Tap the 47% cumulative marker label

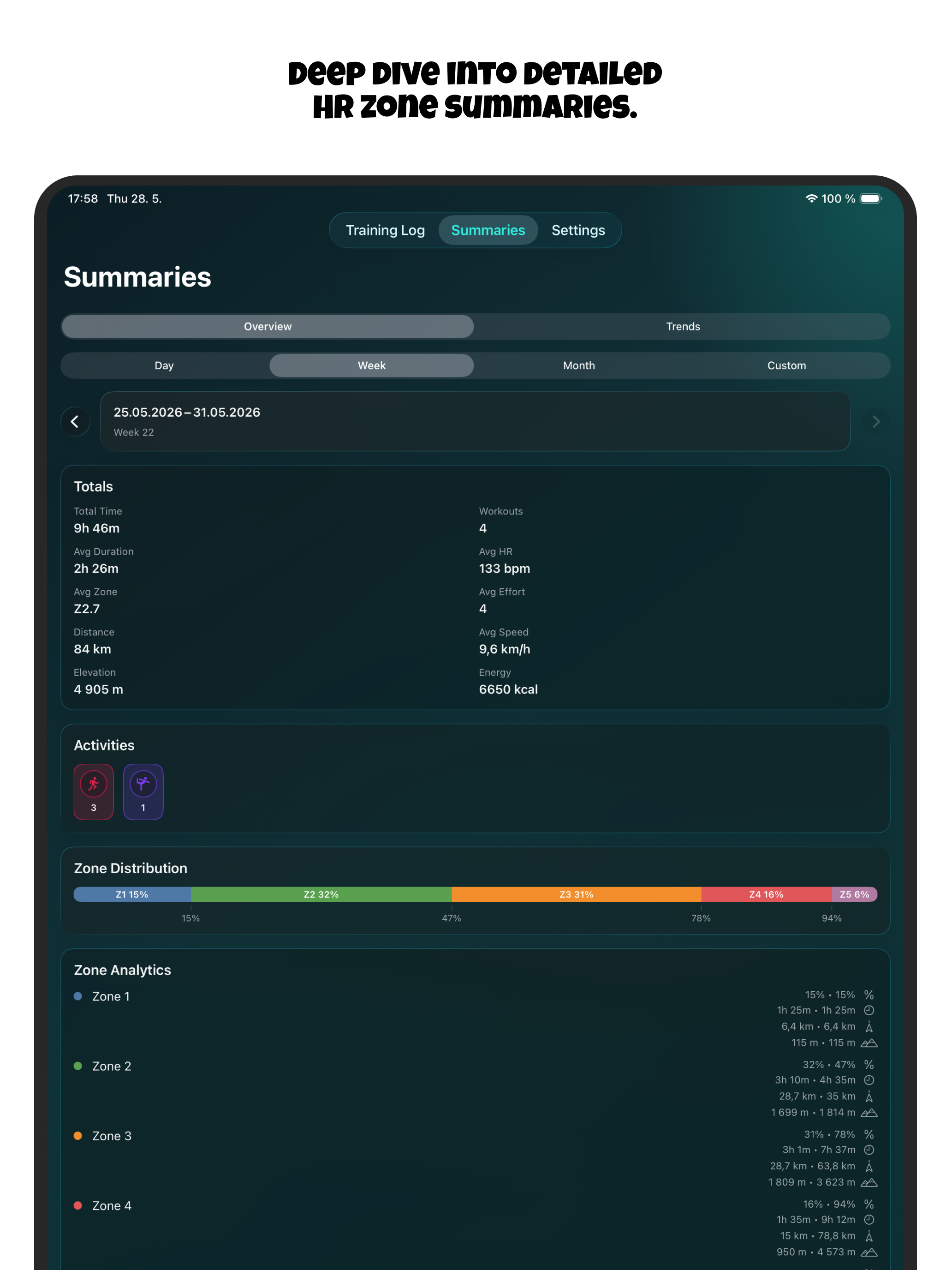click(452, 919)
